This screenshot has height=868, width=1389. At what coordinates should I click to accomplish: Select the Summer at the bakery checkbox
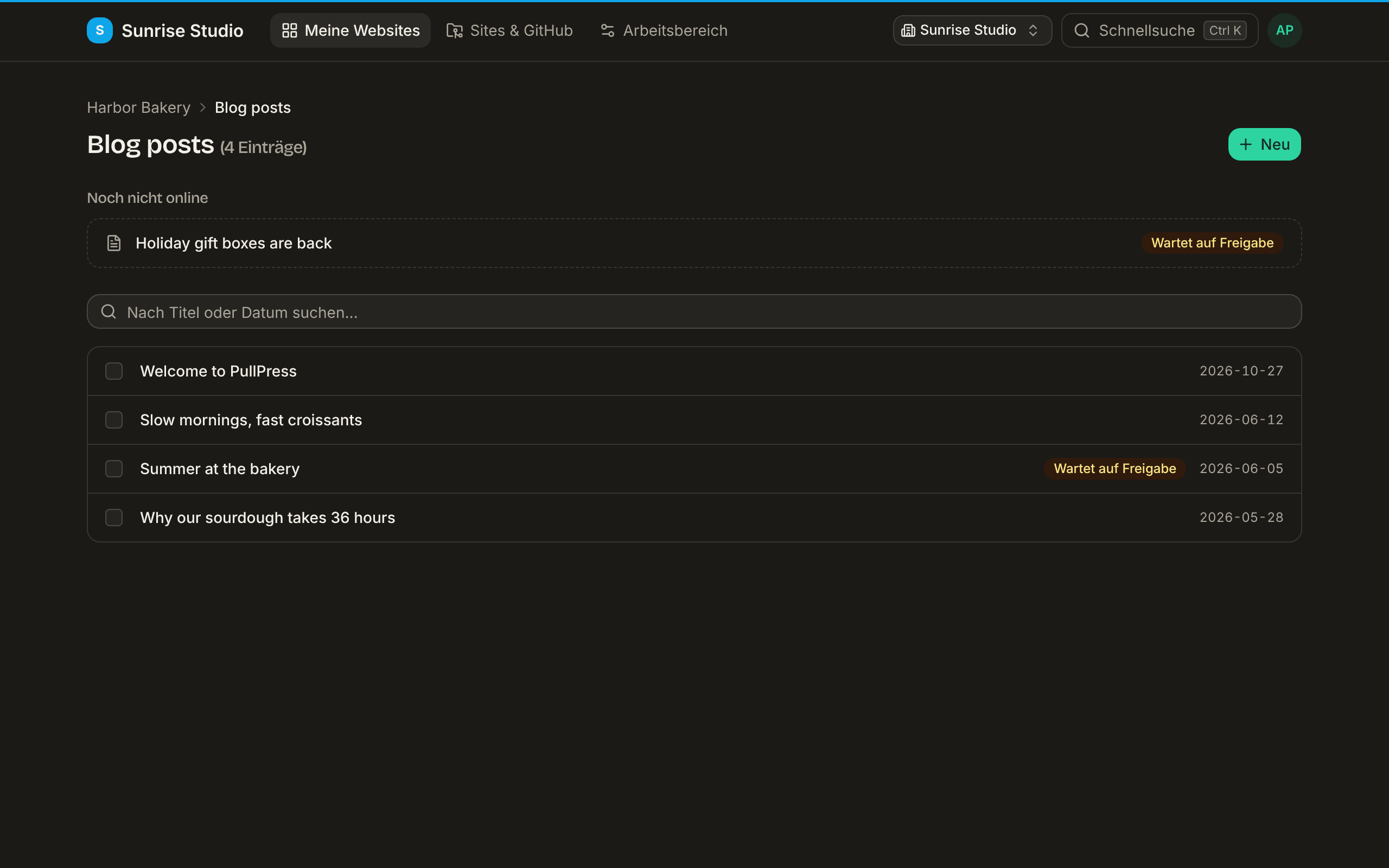tap(113, 468)
